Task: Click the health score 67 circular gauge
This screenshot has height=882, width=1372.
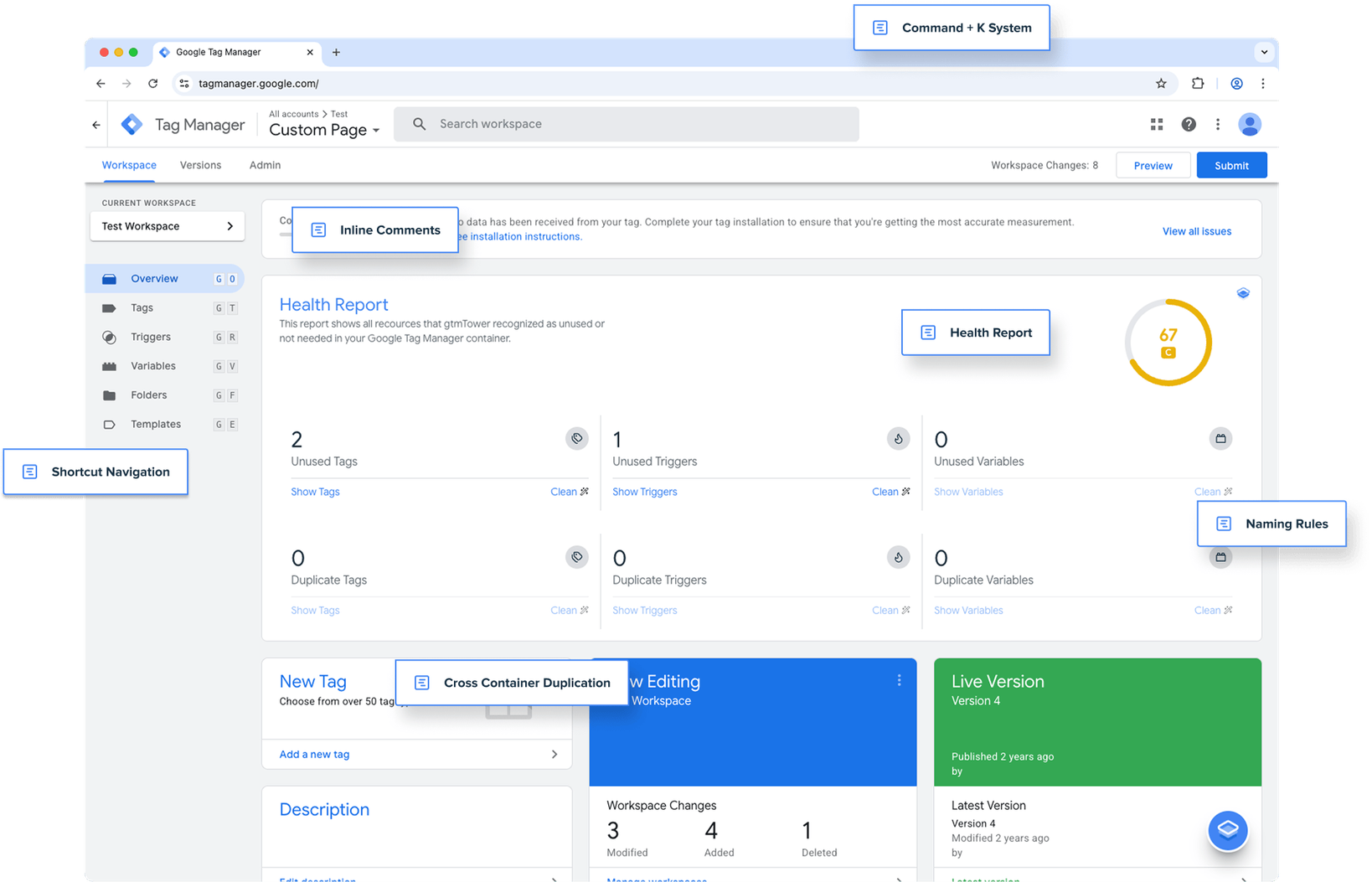Action: 1168,343
